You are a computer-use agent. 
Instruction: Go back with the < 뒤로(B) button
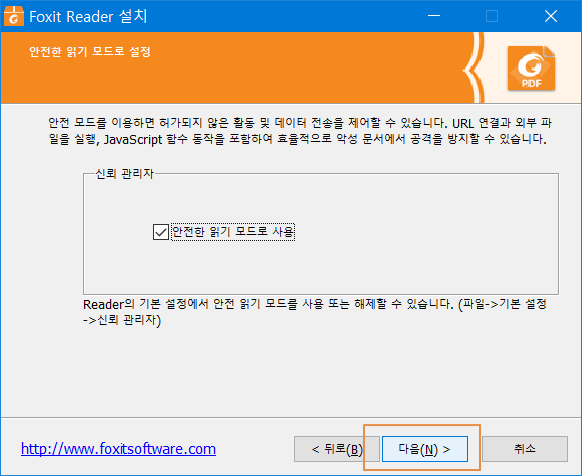(x=337, y=449)
